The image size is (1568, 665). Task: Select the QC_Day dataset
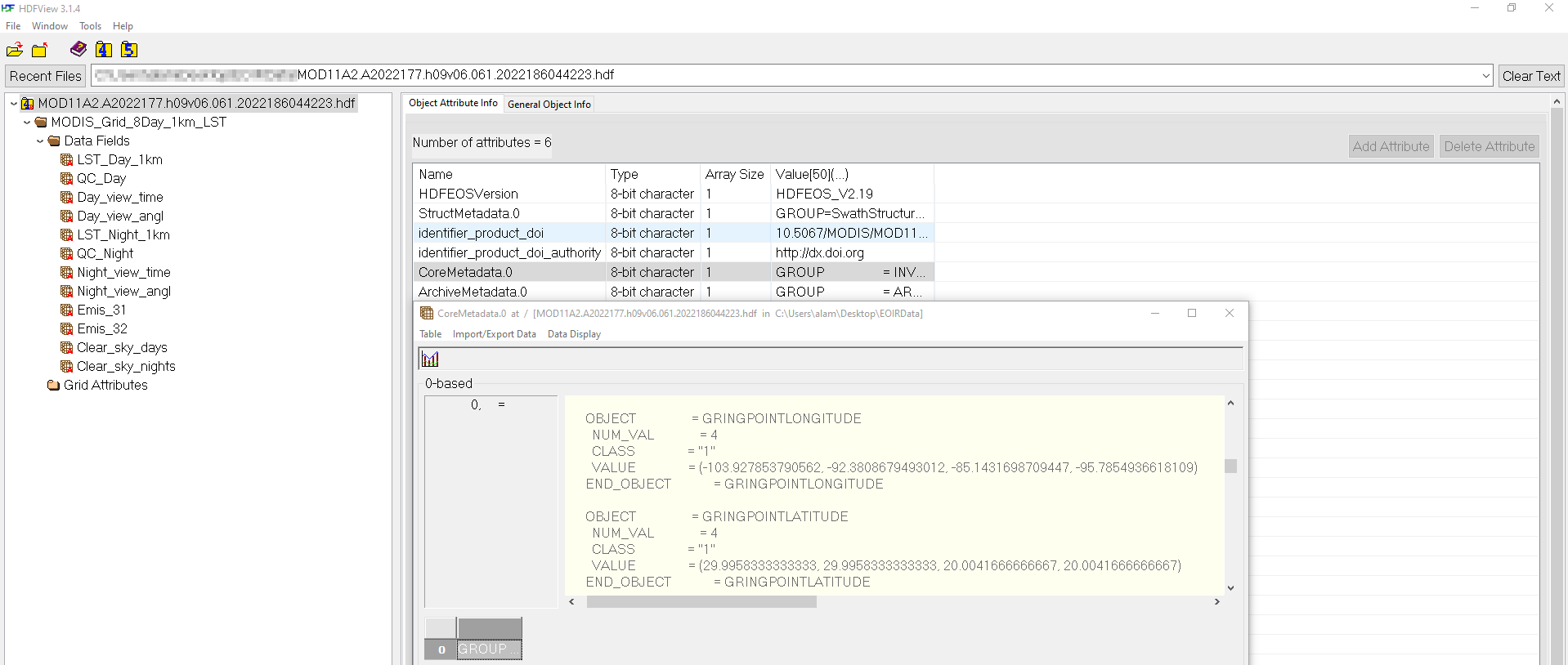point(101,178)
